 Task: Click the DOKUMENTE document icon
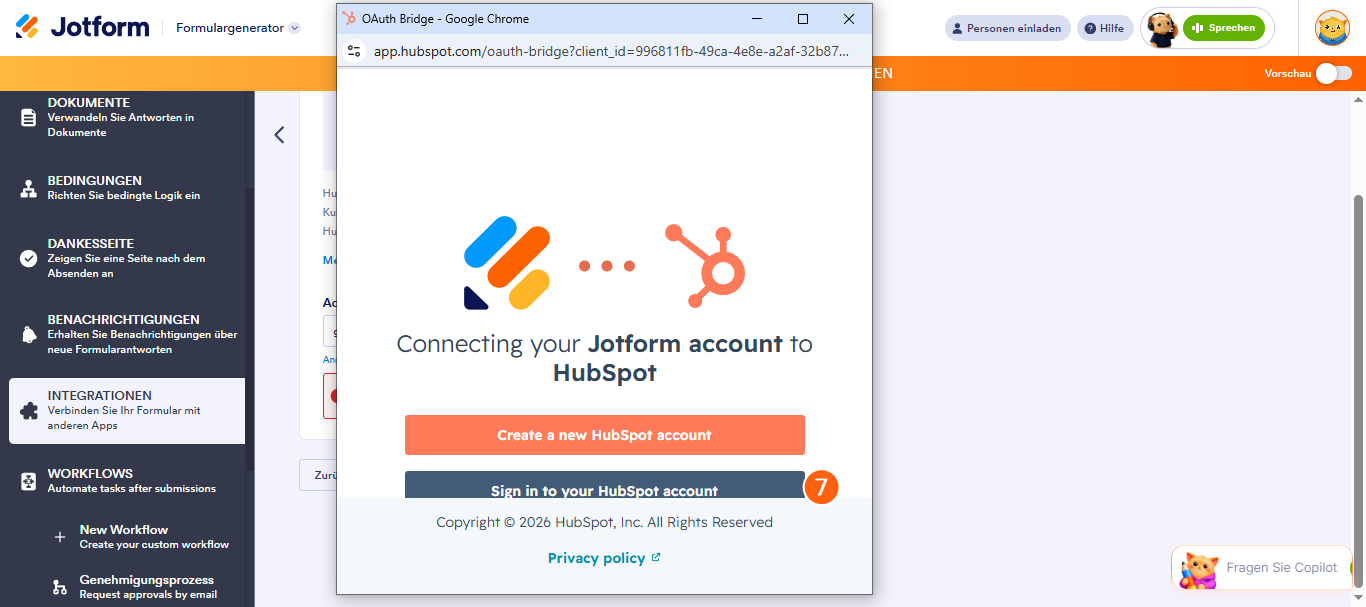point(29,117)
